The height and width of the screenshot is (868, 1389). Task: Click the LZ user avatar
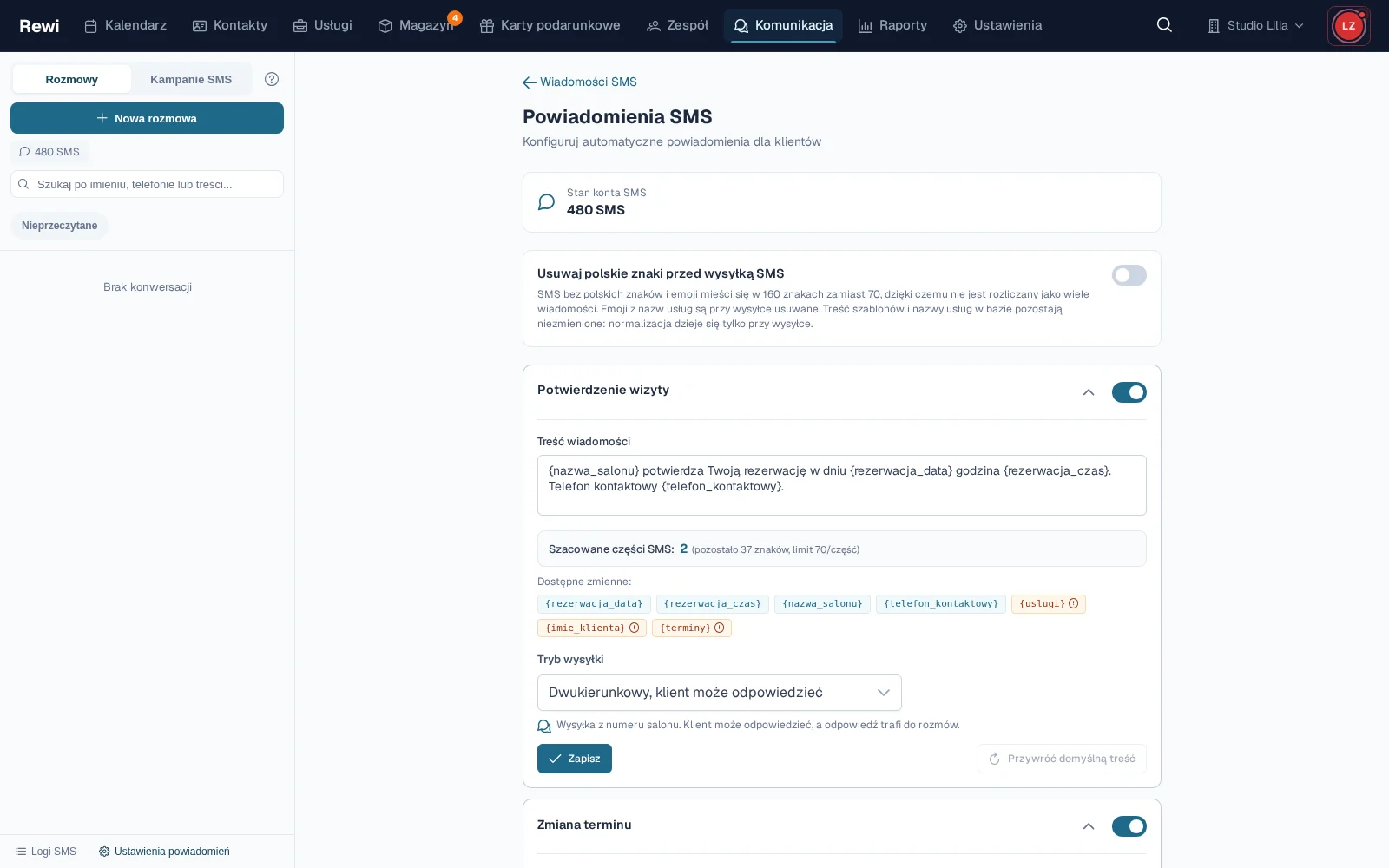(x=1348, y=26)
